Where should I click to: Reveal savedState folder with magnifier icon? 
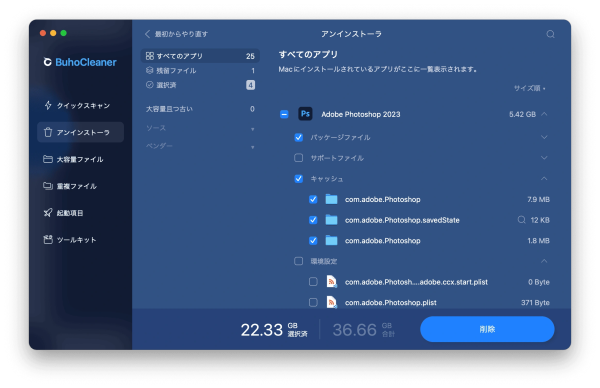pyautogui.click(x=521, y=220)
